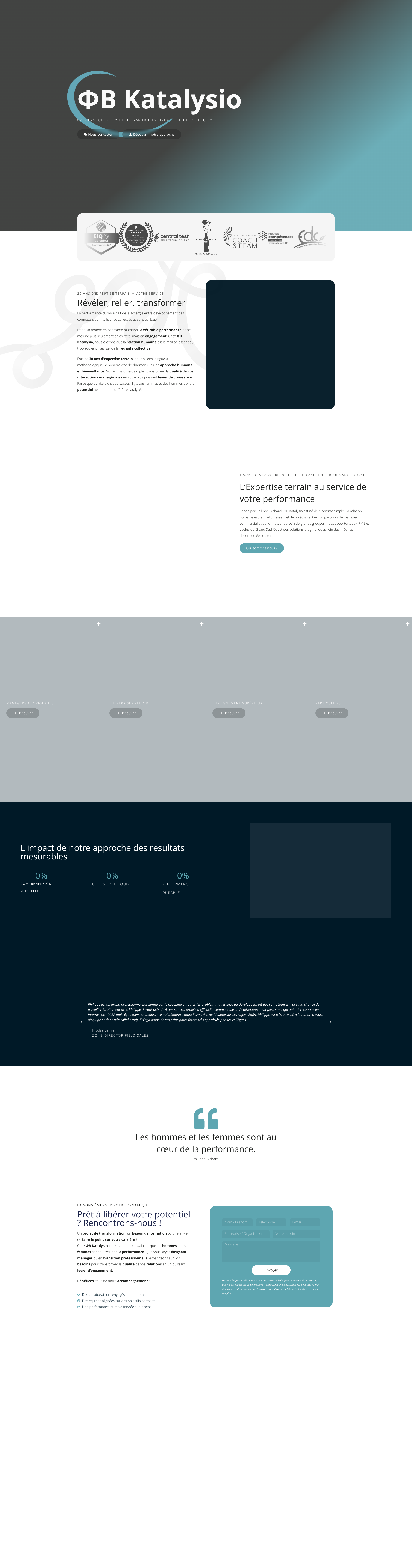Submit the form with Envoyer button
The width and height of the screenshot is (412, 1568).
pos(271,1270)
